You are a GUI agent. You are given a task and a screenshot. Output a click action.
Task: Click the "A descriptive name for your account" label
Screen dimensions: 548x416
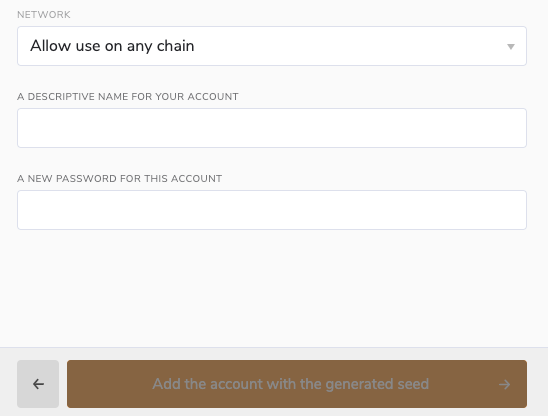128,96
